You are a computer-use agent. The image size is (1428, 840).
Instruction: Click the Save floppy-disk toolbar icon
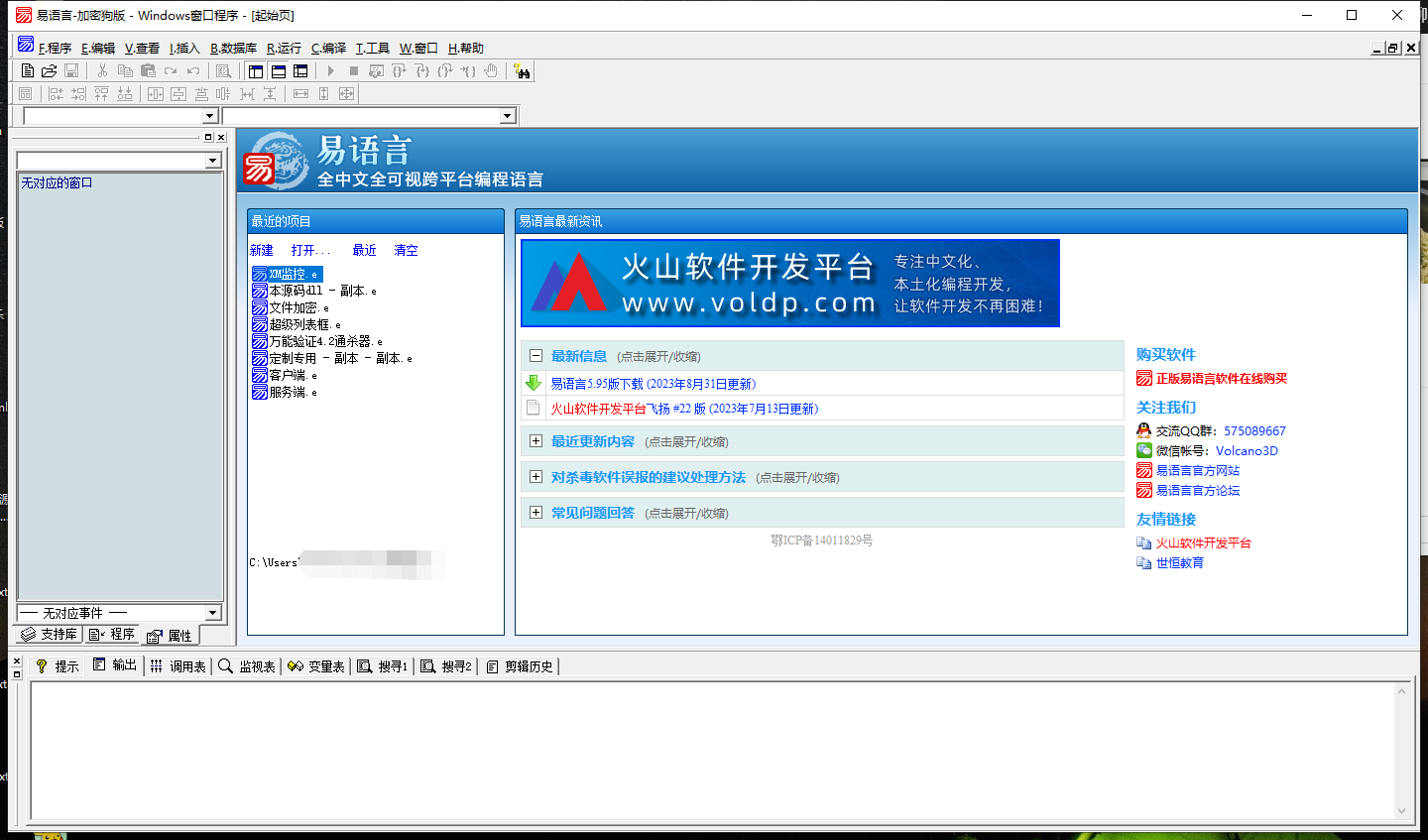[x=71, y=71]
